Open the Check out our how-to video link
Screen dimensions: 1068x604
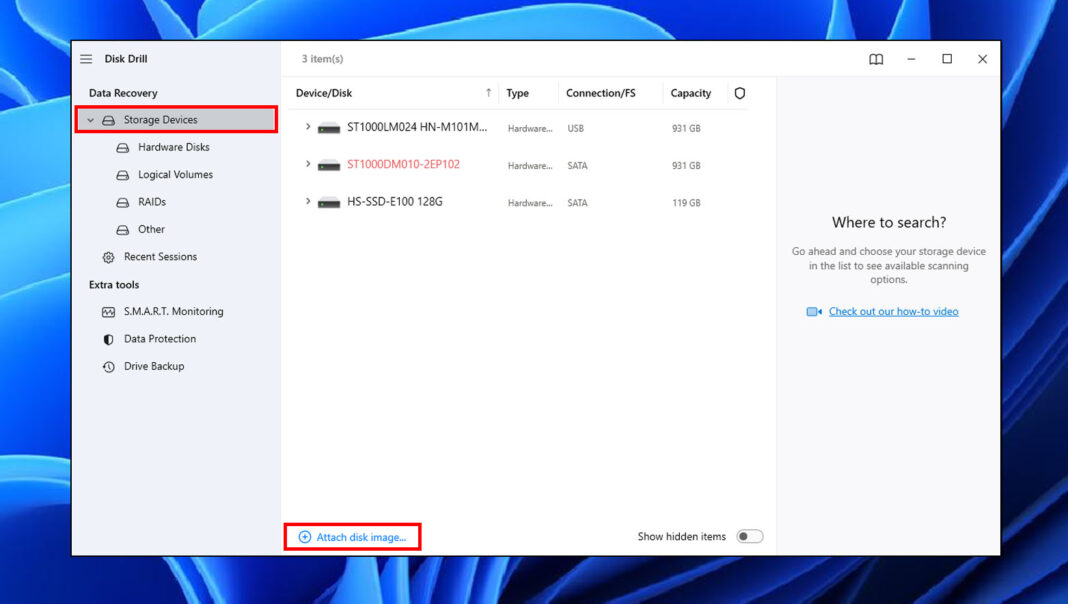click(893, 311)
